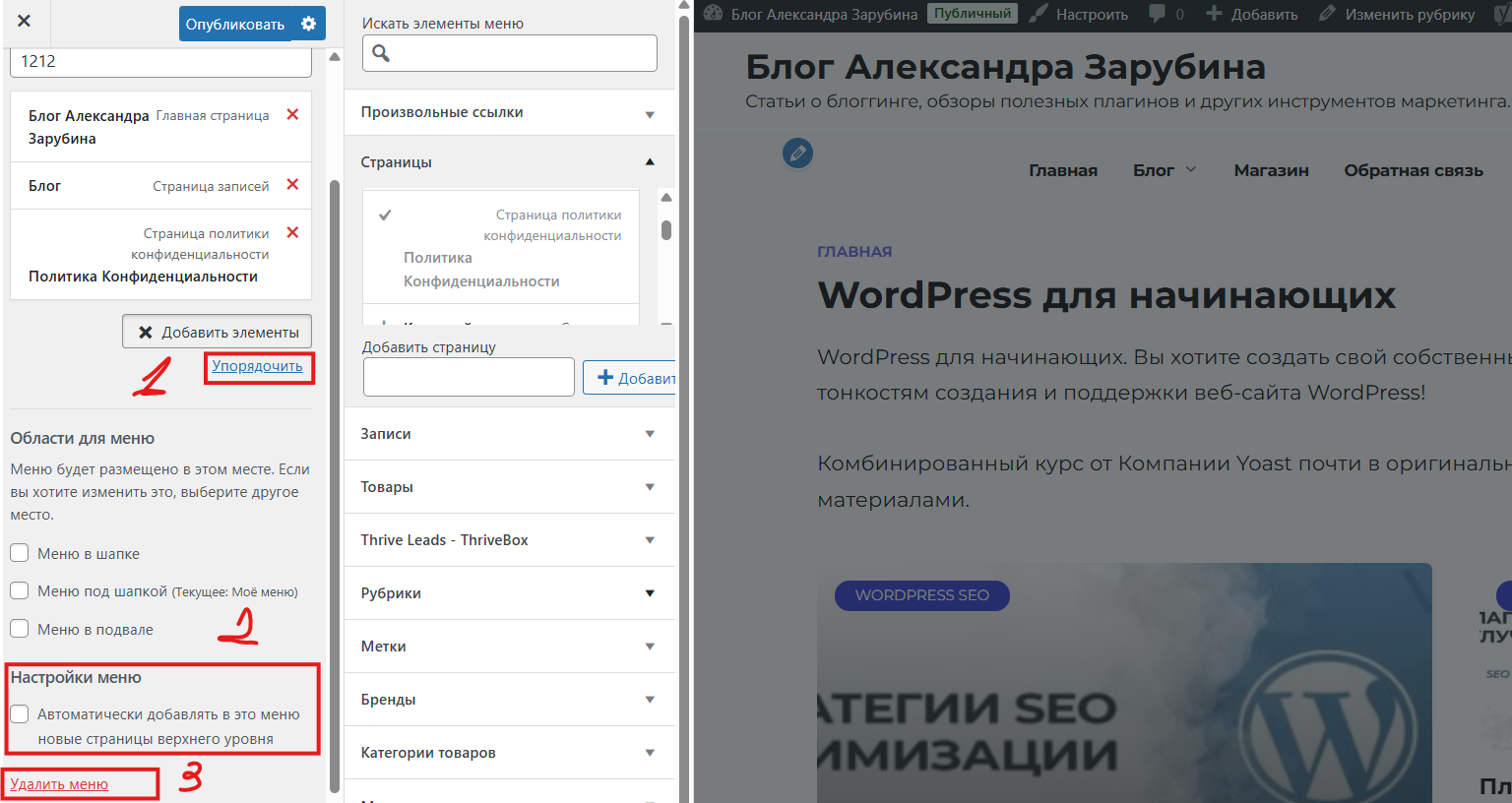Remove the Блог menu item with red X
Screen dimensions: 1512x803
(292, 185)
